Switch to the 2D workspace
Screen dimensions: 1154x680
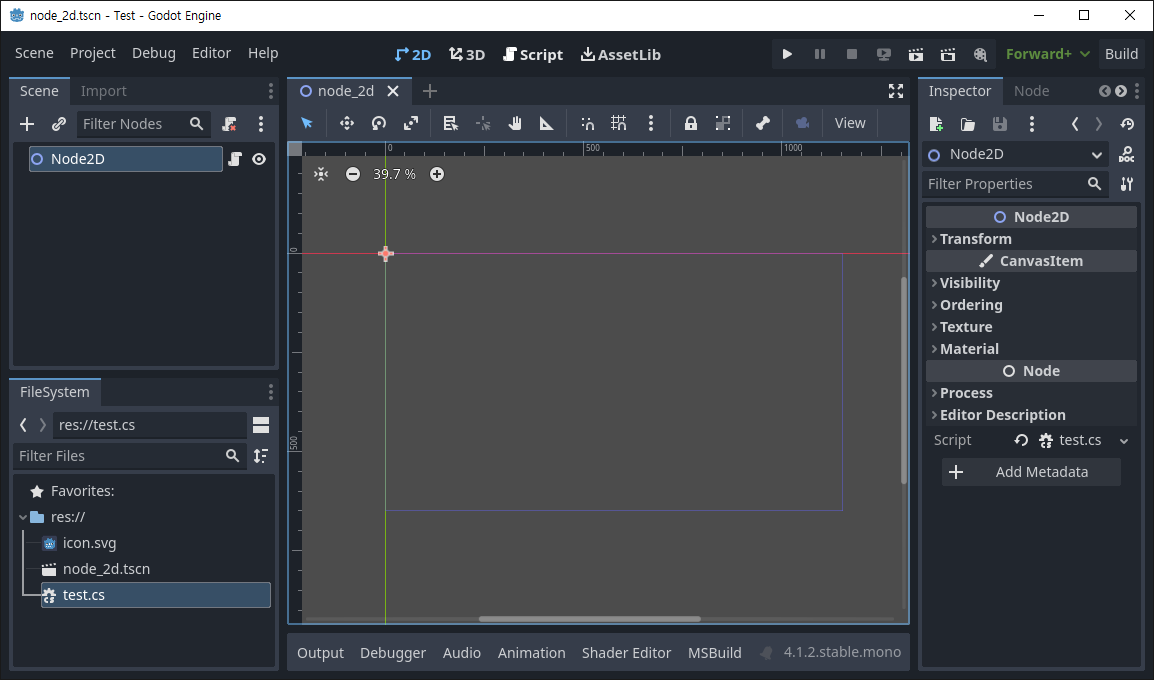tap(413, 54)
